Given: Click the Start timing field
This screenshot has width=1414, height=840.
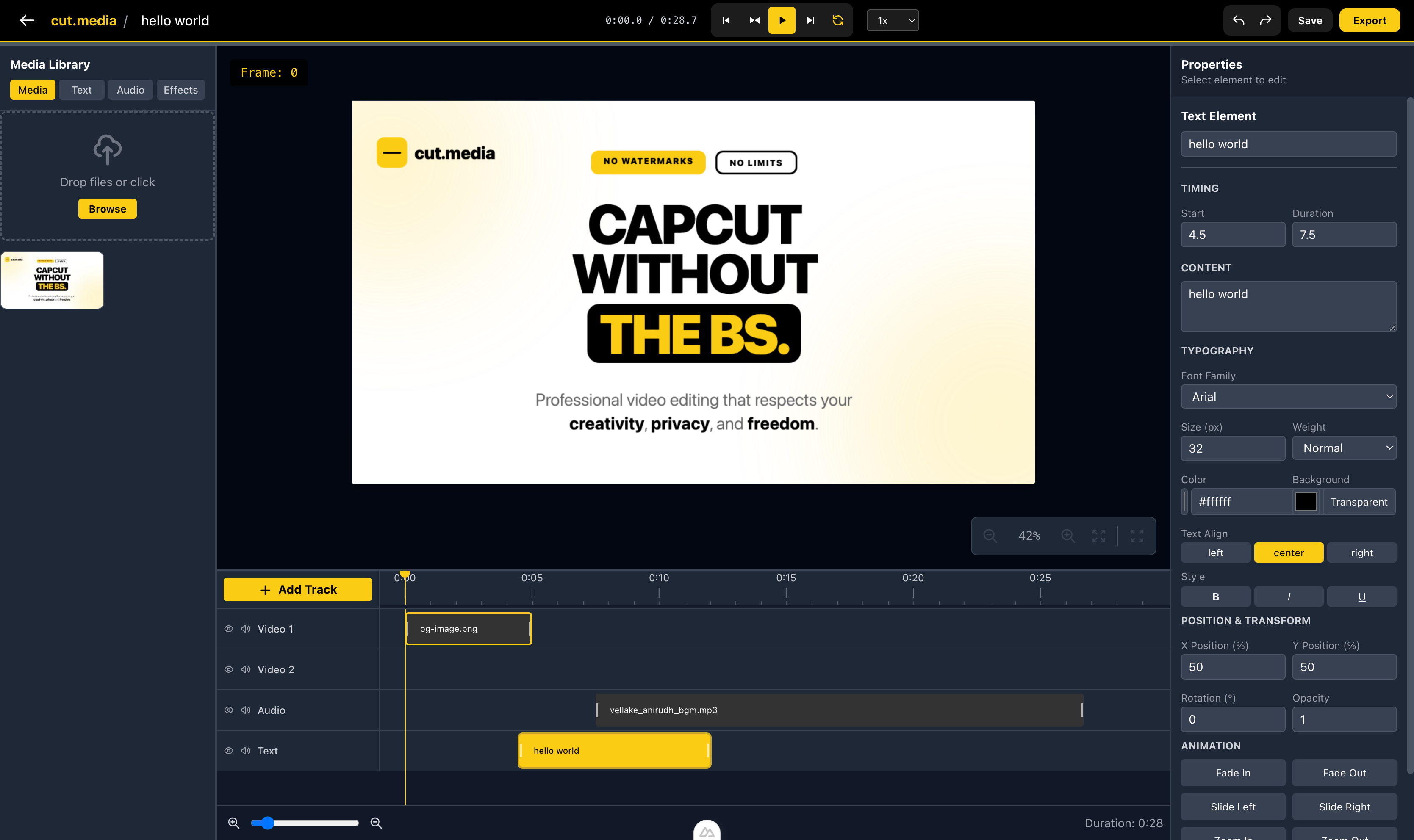Looking at the screenshot, I should (x=1233, y=234).
